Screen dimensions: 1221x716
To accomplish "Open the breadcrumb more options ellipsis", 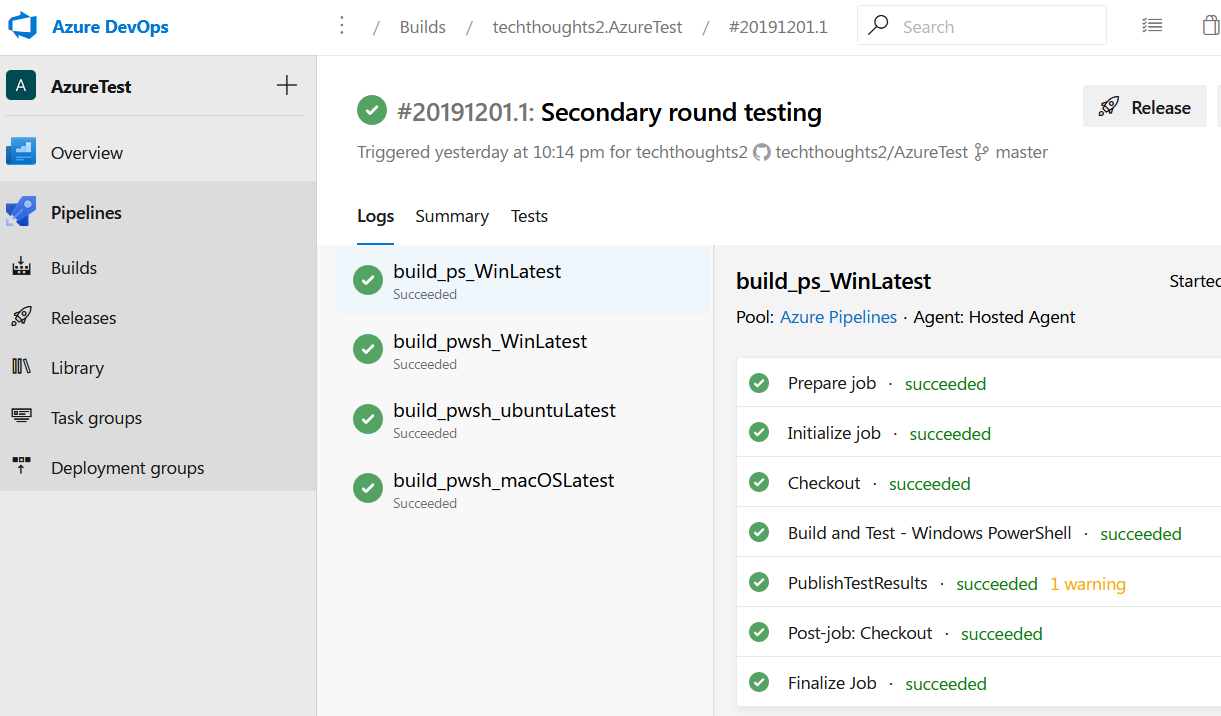I will 342,26.
